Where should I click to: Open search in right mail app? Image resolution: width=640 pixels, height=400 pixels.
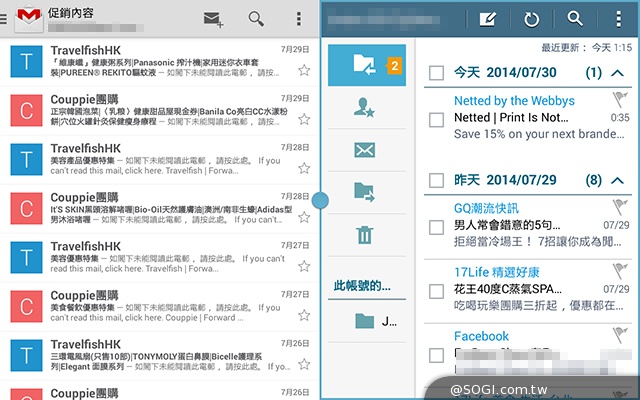[x=575, y=19]
